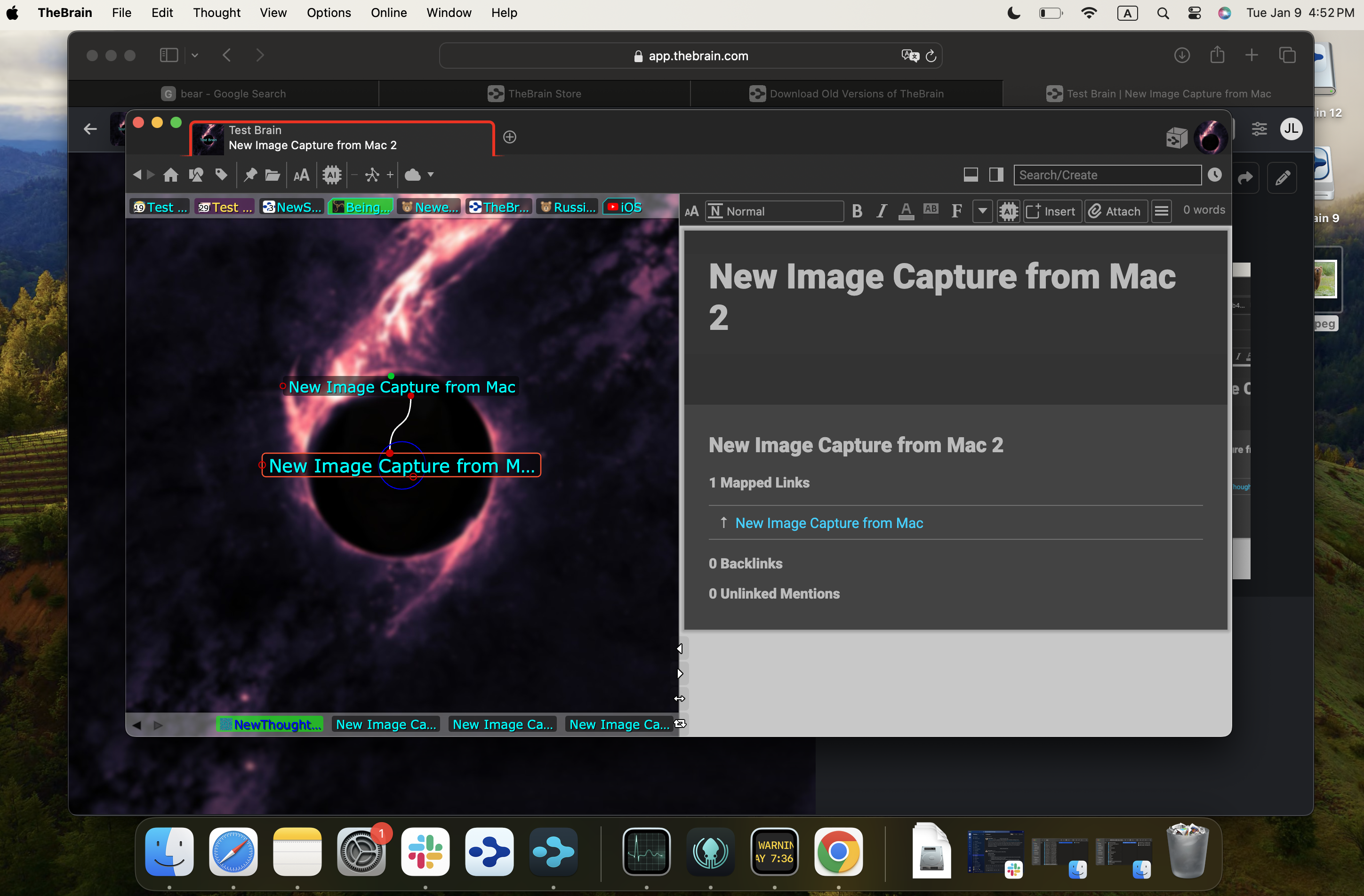Open the Options menu
The height and width of the screenshot is (896, 1364).
tap(329, 13)
